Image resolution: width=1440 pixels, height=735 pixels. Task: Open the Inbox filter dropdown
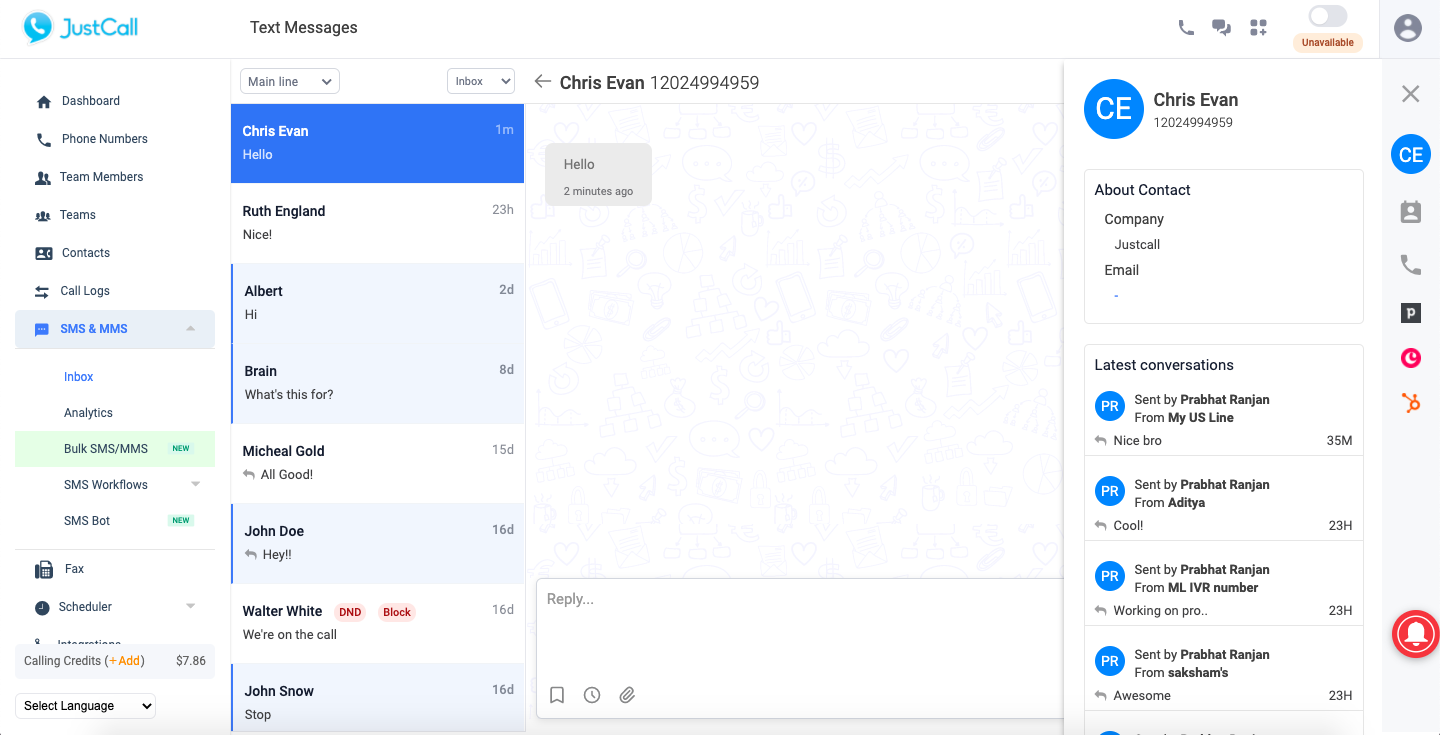click(x=480, y=81)
